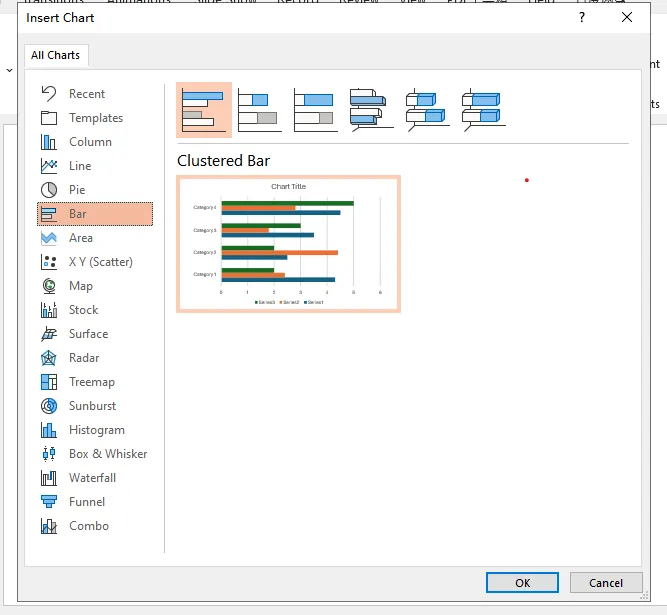Open the Recent charts list
The height and width of the screenshot is (615, 667).
click(x=86, y=94)
